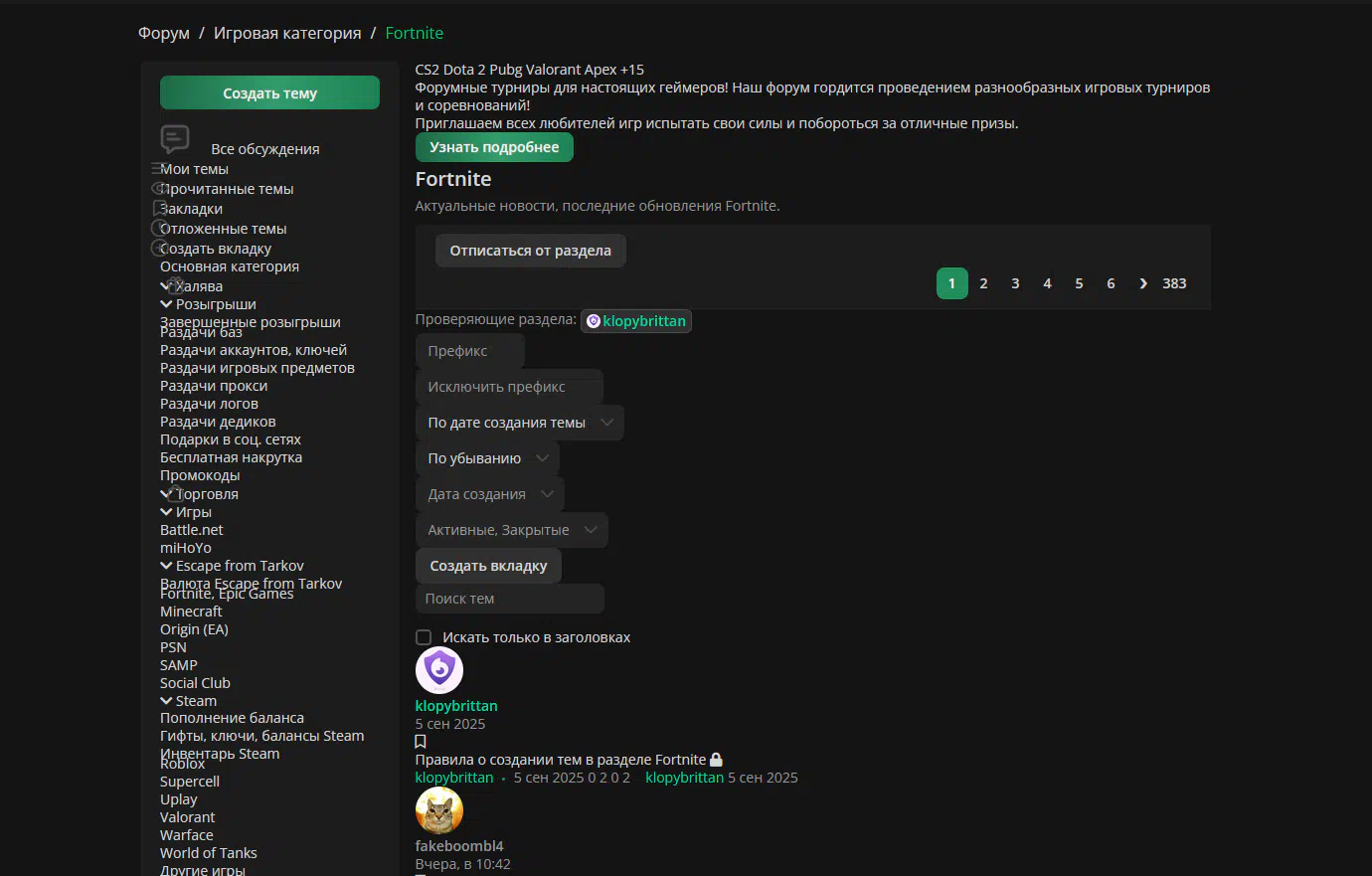Collapse the Steam sidebar section chevron

point(166,701)
